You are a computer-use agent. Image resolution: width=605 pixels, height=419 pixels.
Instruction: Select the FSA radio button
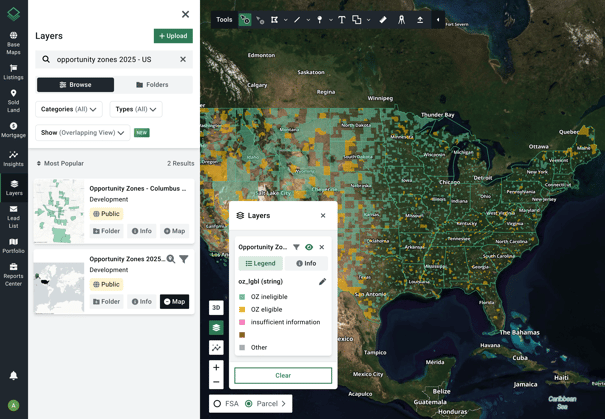click(217, 404)
